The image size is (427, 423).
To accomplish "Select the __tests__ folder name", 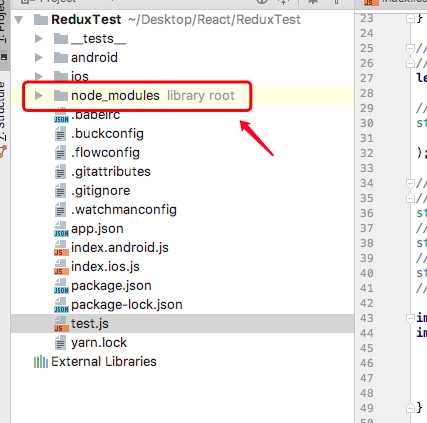I will click(98, 39).
